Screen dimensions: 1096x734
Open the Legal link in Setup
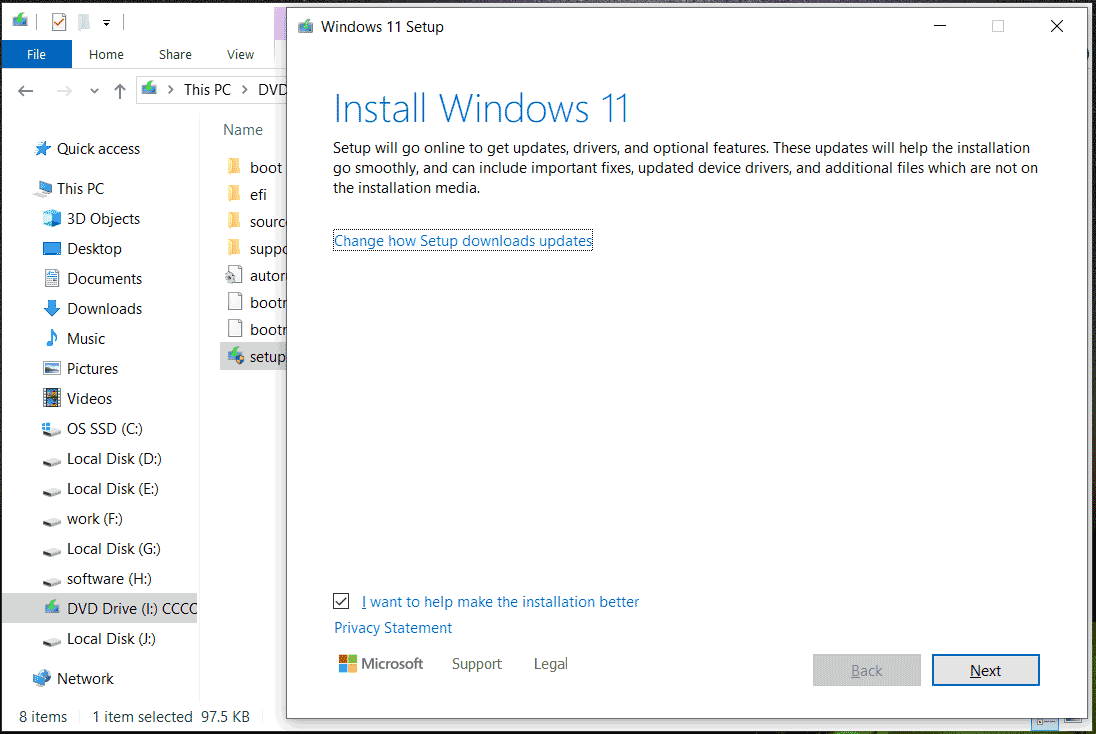tap(550, 663)
